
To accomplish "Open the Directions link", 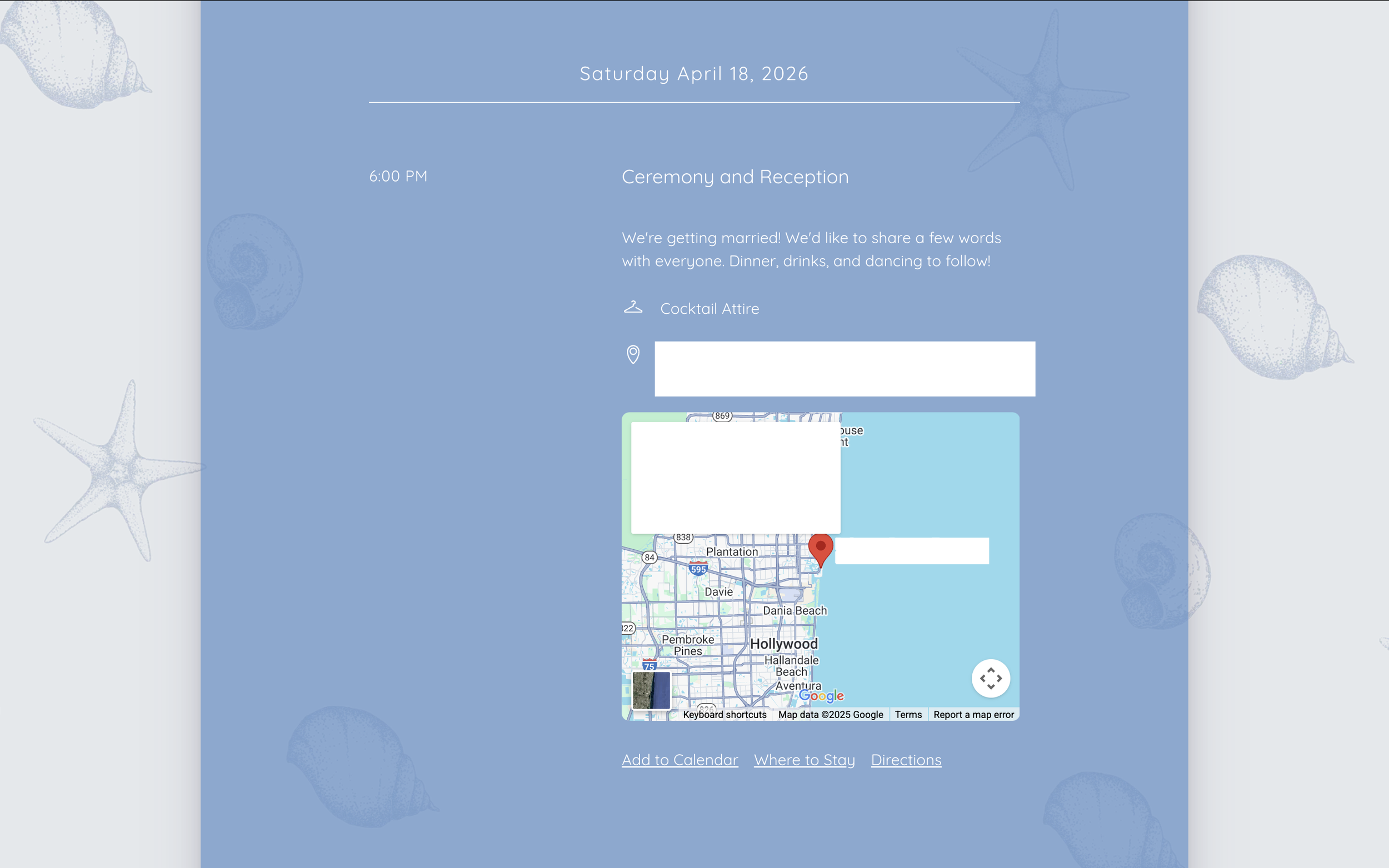I will (x=906, y=759).
